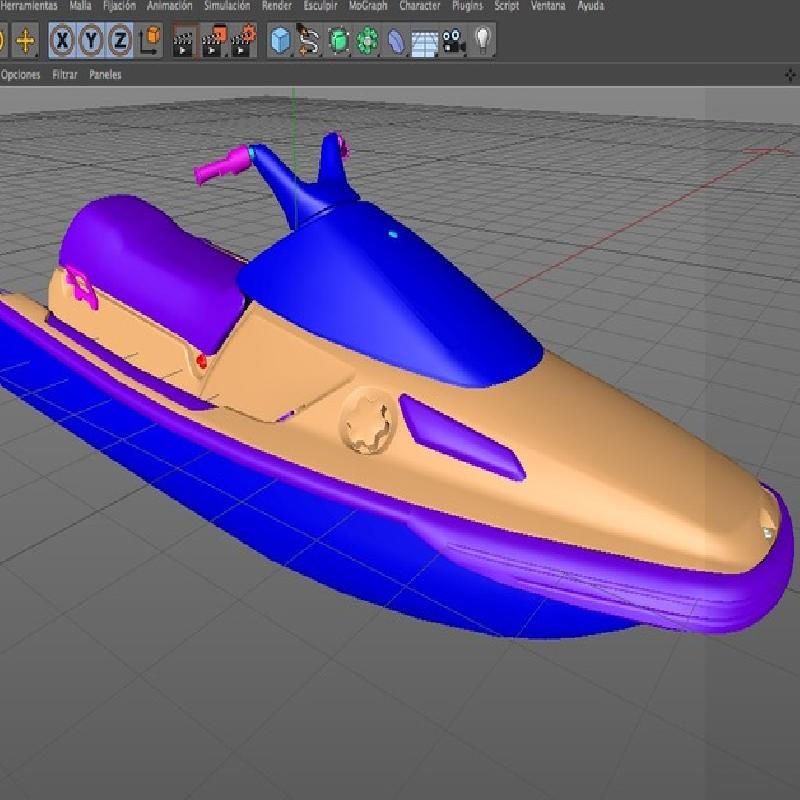Toggle the Y axis lock

(x=92, y=41)
